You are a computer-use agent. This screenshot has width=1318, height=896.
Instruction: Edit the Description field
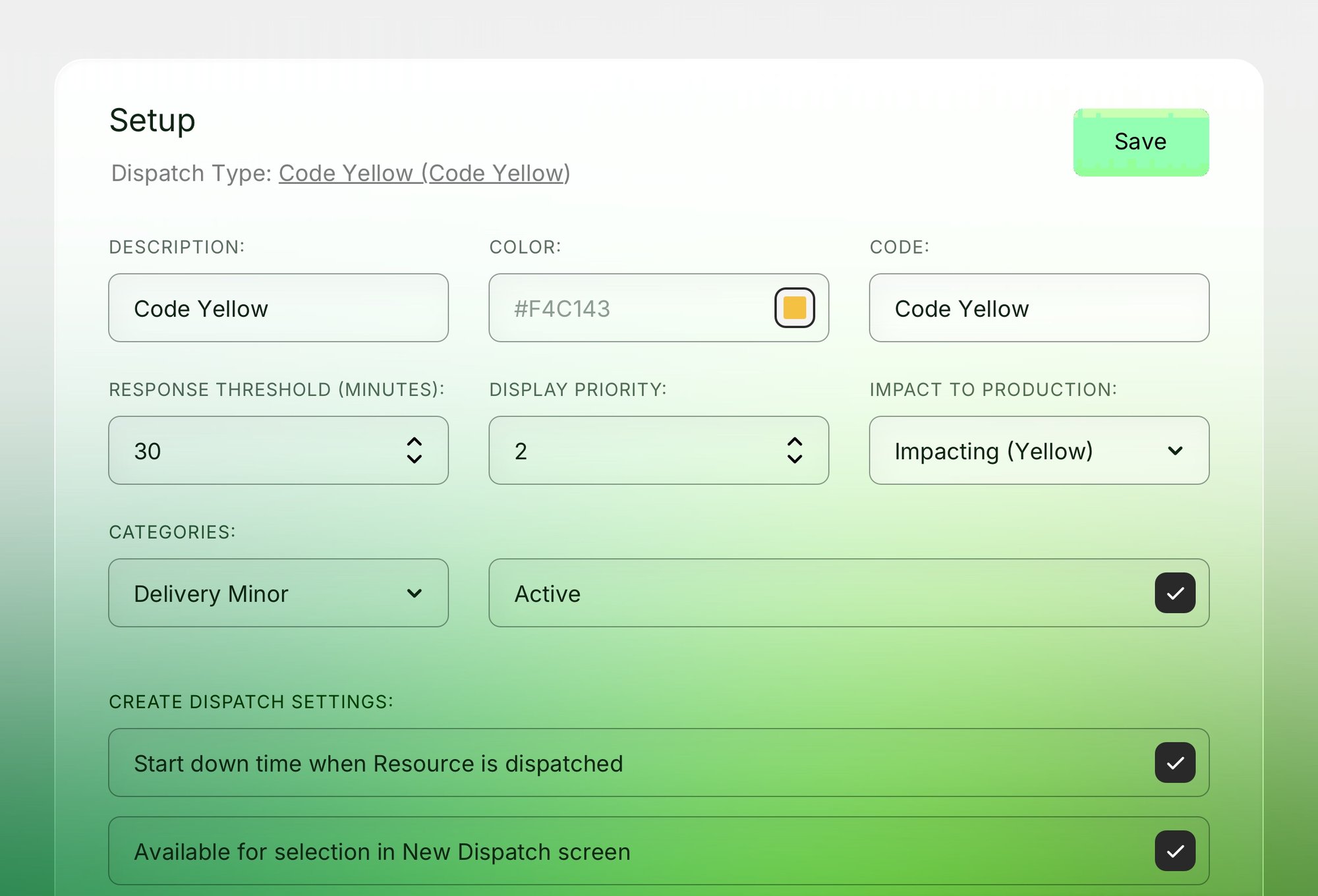point(278,308)
